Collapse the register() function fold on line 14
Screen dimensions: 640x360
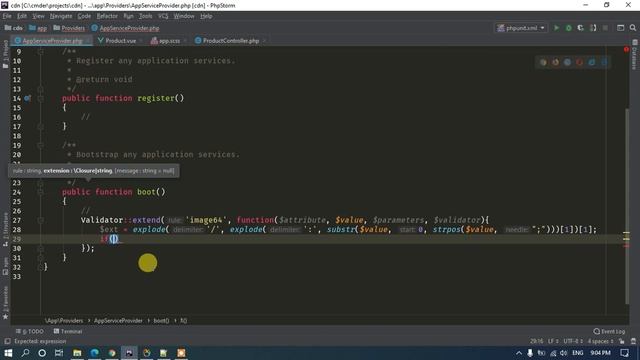(x=40, y=98)
